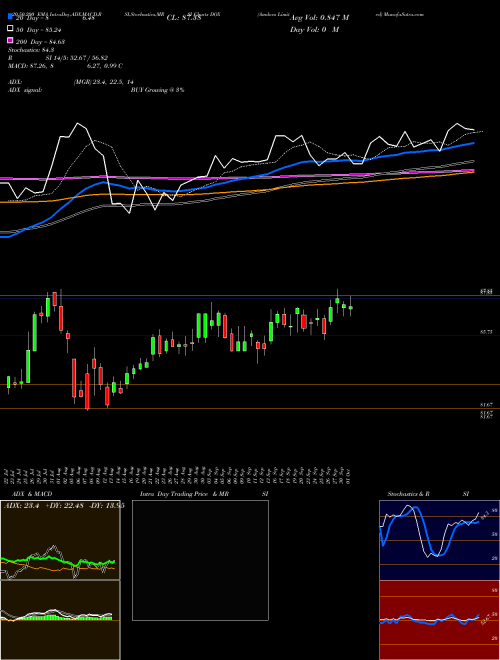Click the 'BUY Growing @ 3%' signal text
500x660 pixels.
(x=157, y=90)
